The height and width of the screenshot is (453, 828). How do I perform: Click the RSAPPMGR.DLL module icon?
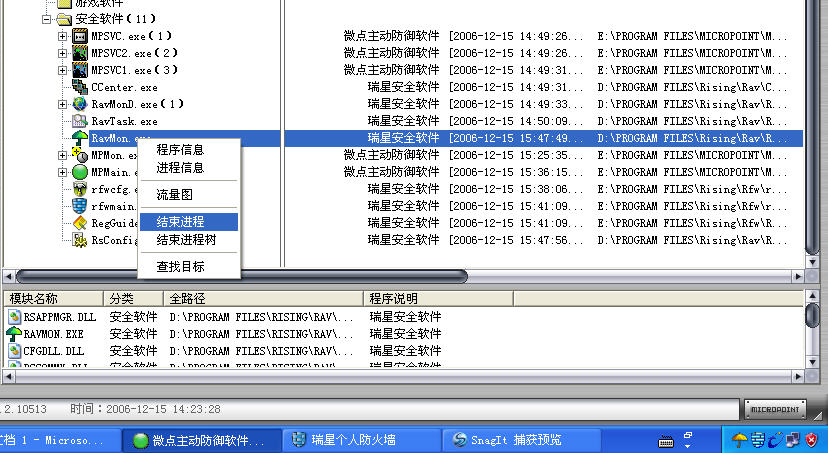(14, 317)
